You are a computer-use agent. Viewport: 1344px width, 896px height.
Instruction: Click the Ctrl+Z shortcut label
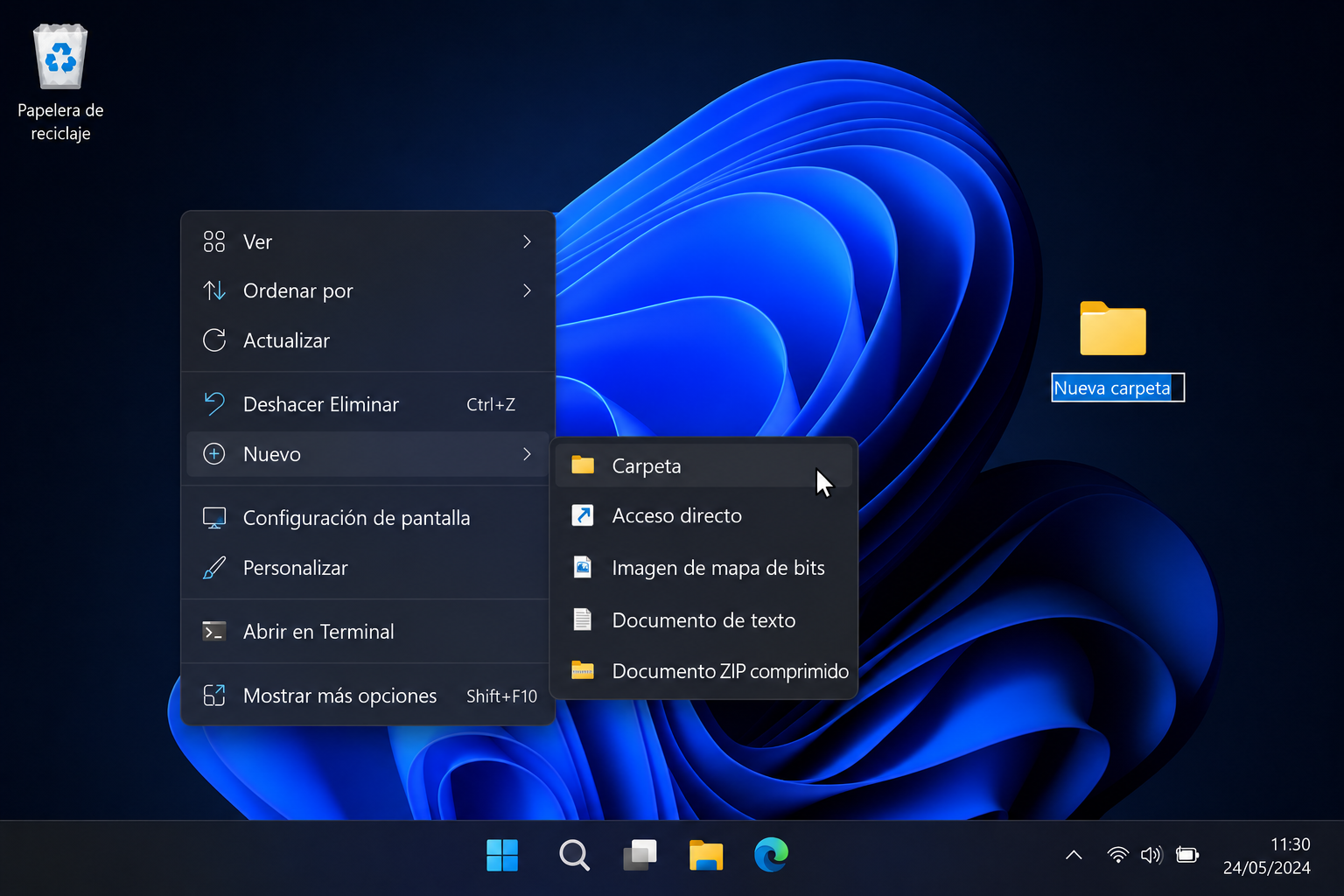click(x=491, y=404)
